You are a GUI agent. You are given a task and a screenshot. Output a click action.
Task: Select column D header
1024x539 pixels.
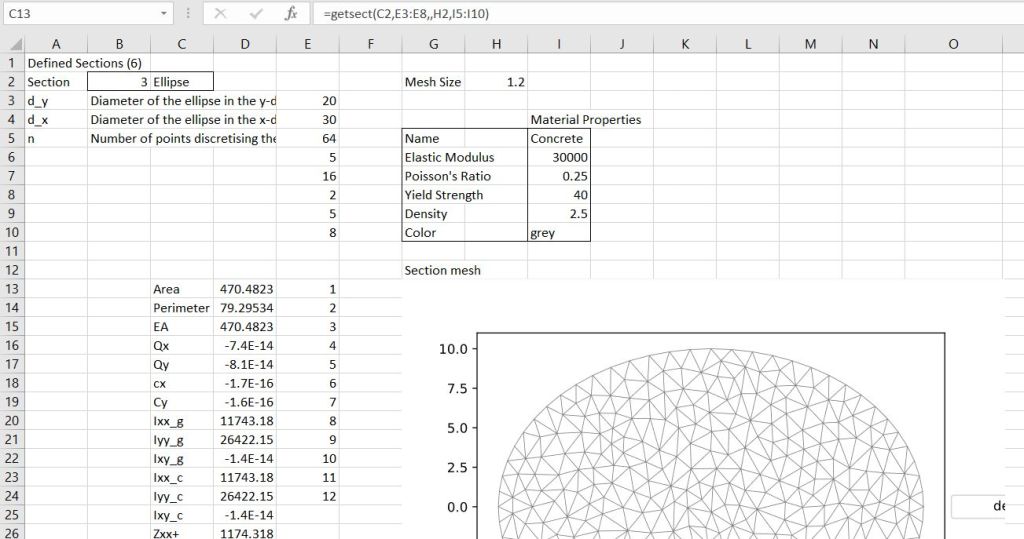245,44
